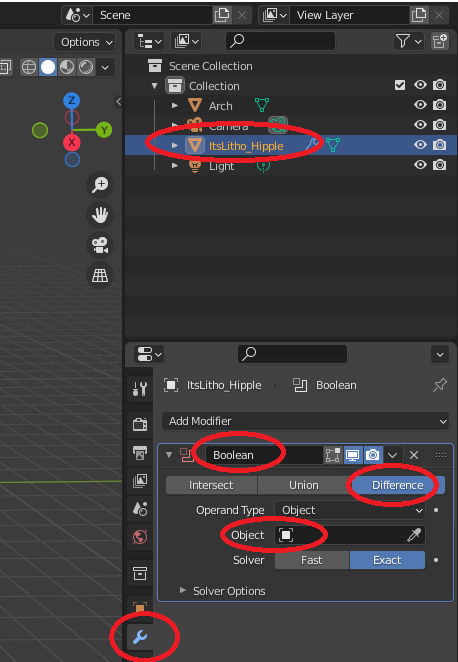This screenshot has height=662, width=458.
Task: Select the Scene Collection row
Action: tap(291, 66)
